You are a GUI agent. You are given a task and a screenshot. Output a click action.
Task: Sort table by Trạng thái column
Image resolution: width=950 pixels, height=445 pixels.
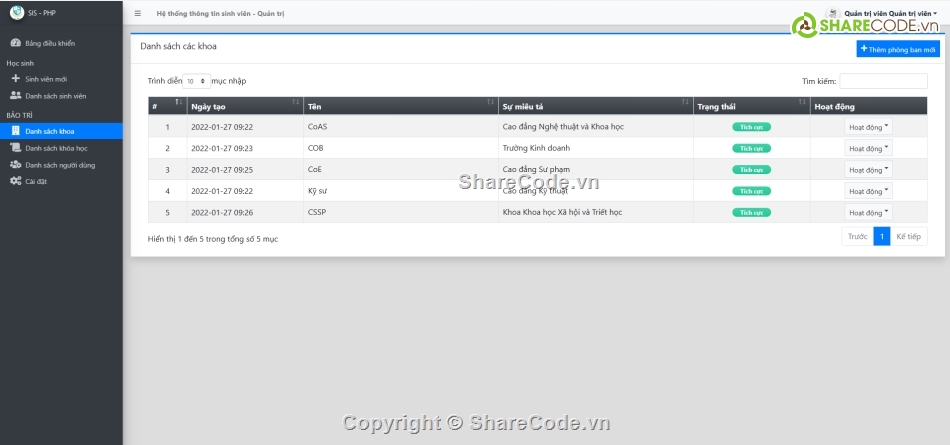[x=751, y=106]
